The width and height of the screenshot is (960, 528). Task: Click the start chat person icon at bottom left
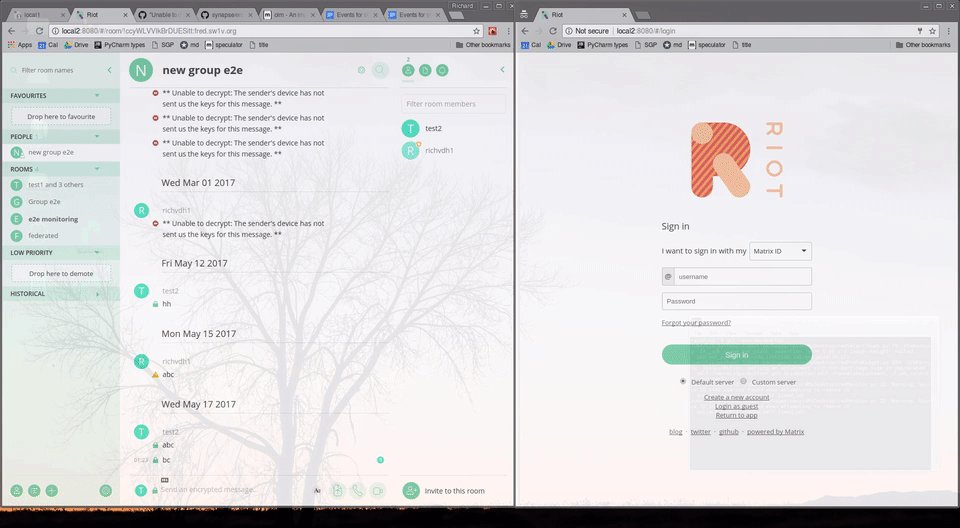pyautogui.click(x=17, y=491)
